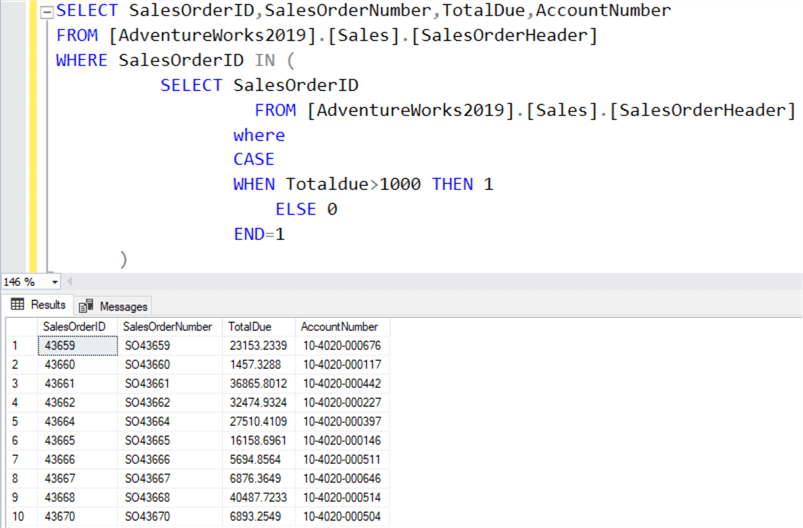
Task: Select the AccountNumber column header
Action: 343,327
